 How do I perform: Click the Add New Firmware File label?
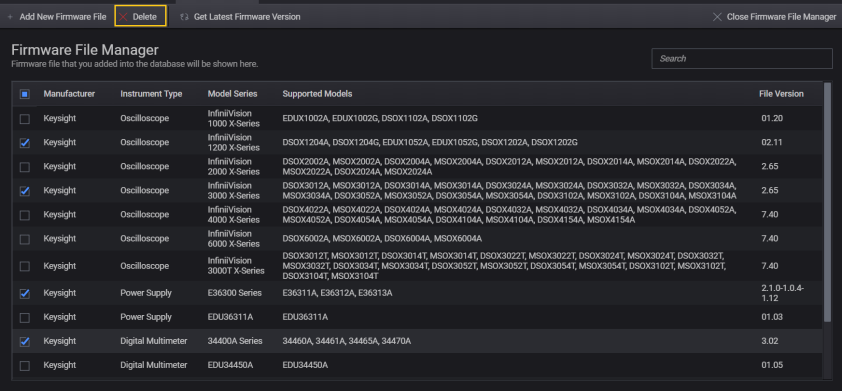(x=63, y=17)
